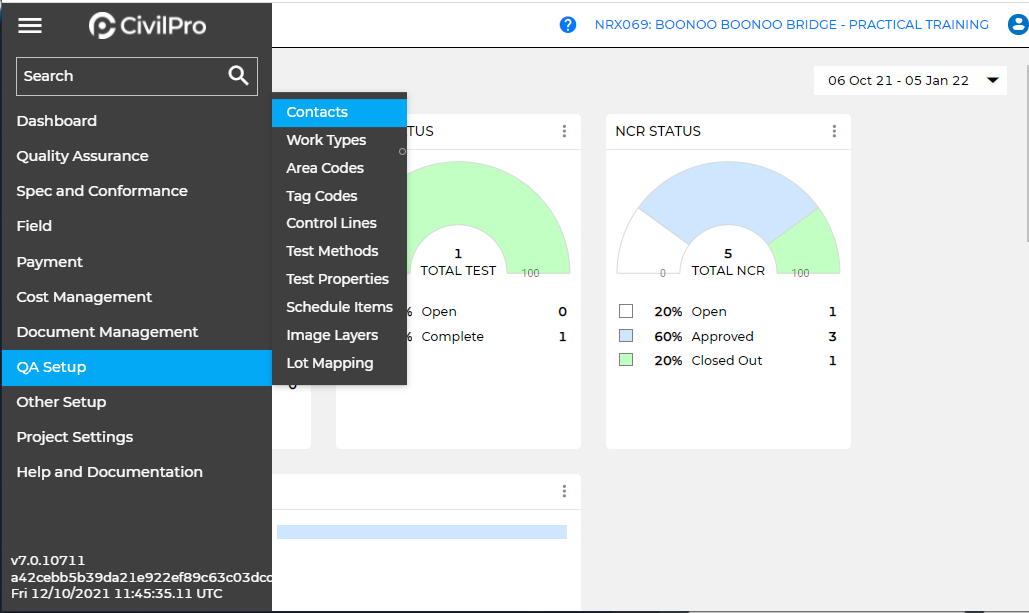Expand the date range dropdown

(x=993, y=81)
